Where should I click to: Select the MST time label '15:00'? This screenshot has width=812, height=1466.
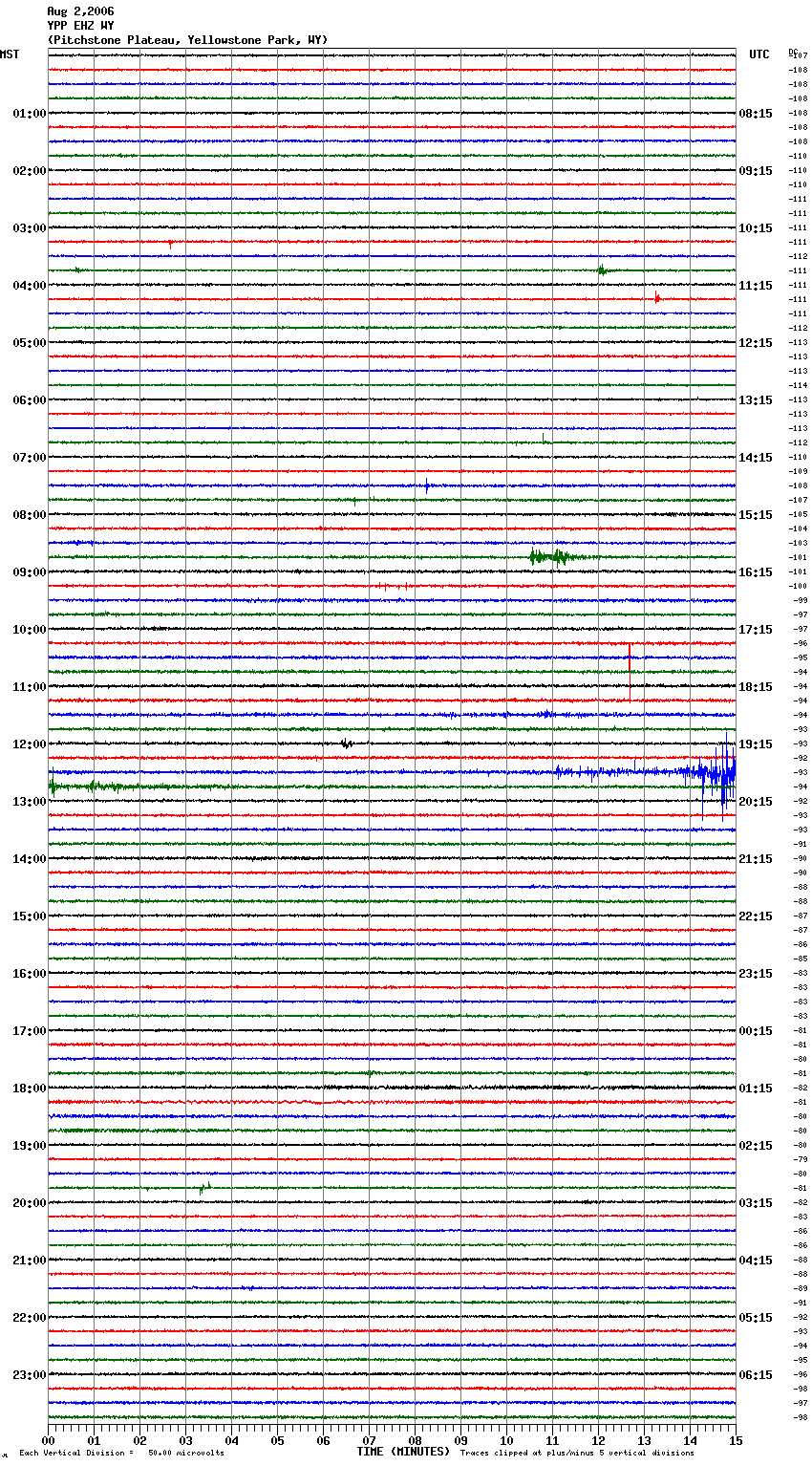30,916
